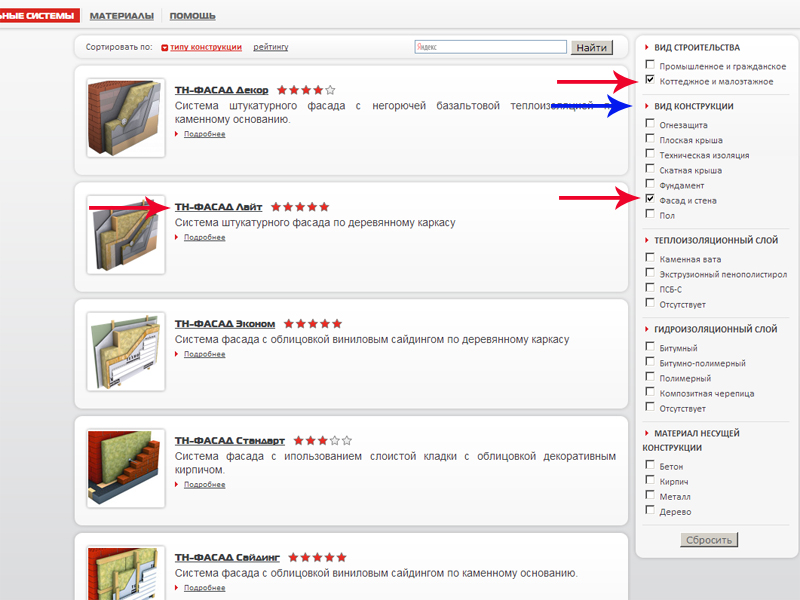
Task: Check the Каменная вата checkbox
Action: click(650, 257)
